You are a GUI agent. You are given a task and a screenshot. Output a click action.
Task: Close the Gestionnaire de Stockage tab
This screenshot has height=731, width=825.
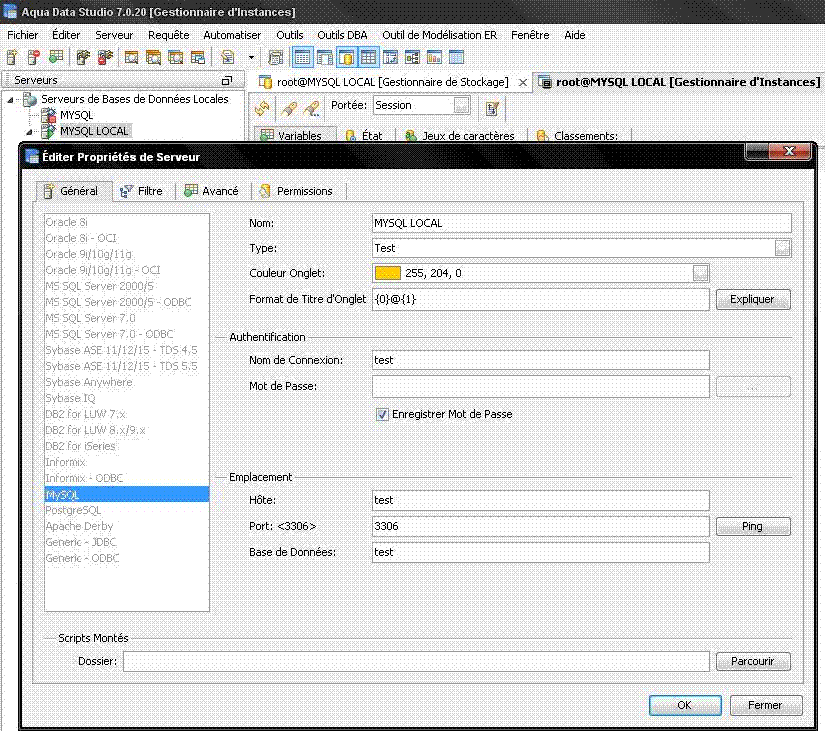[522, 83]
